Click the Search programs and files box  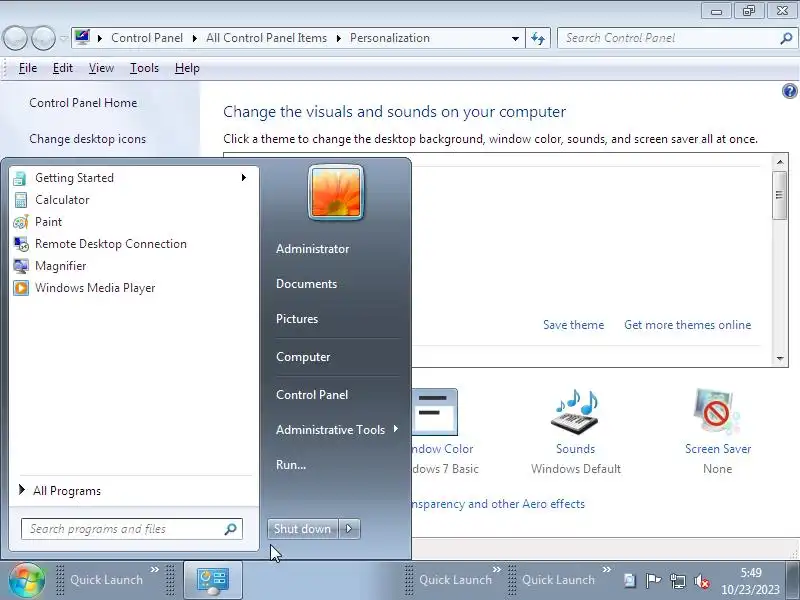point(132,529)
